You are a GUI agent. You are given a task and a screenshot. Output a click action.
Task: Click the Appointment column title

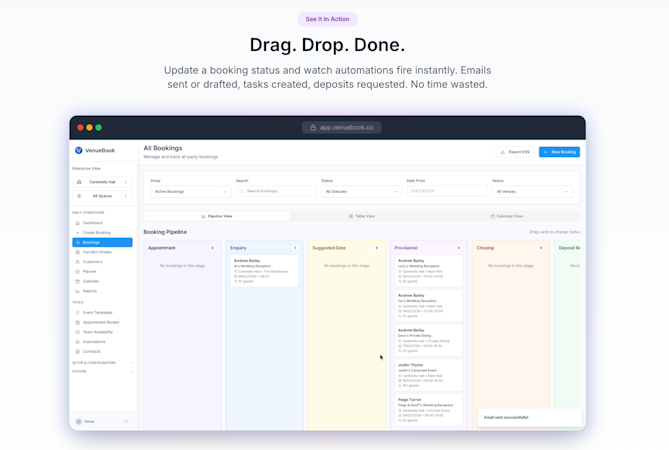(x=162, y=248)
